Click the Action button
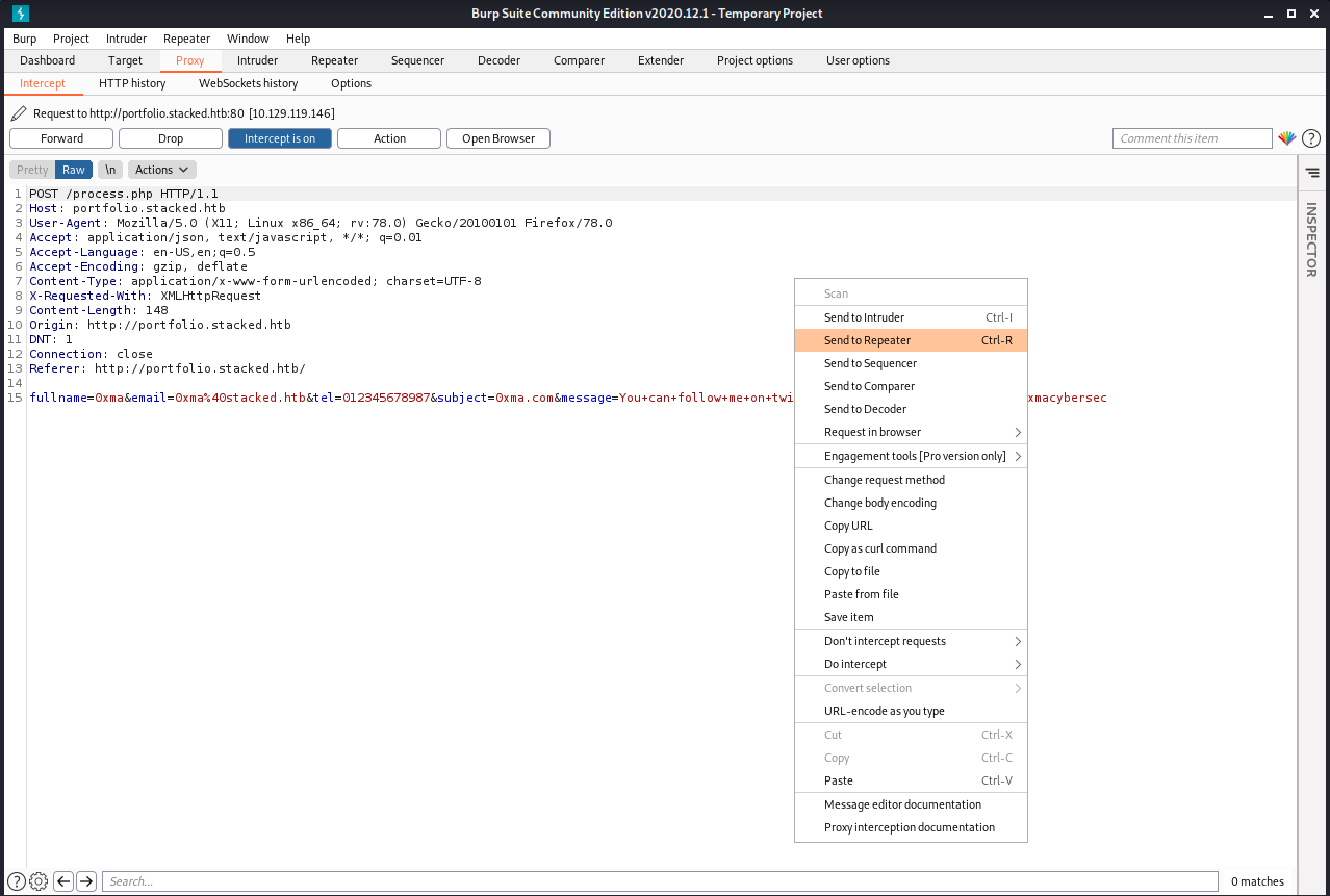 tap(389, 138)
